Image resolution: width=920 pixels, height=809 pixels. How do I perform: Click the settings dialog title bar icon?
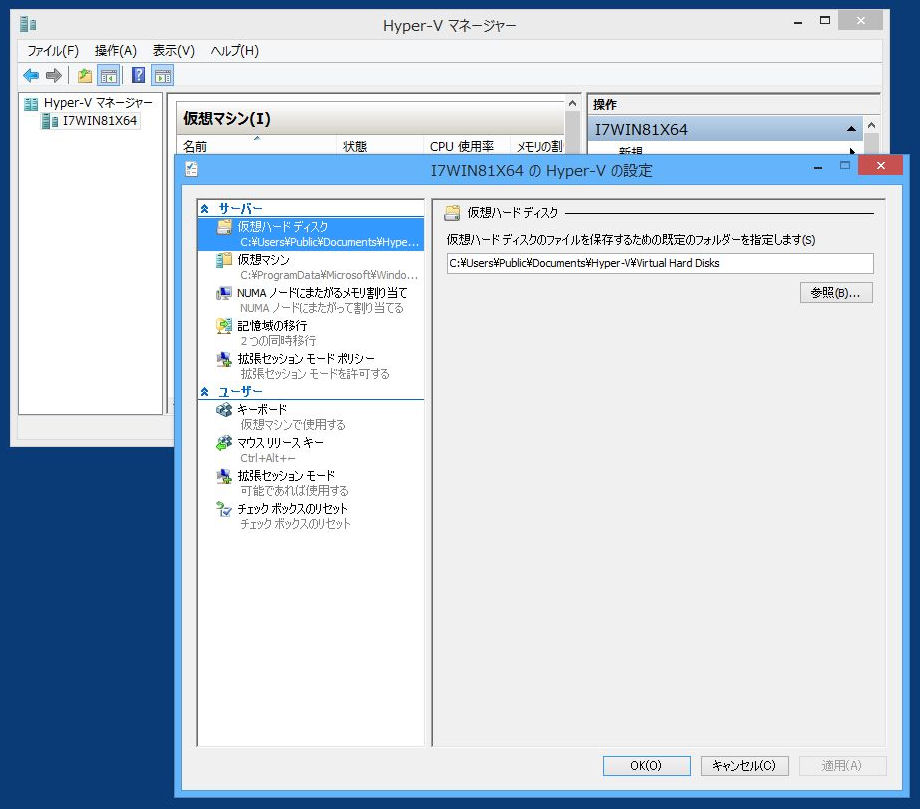click(x=191, y=170)
